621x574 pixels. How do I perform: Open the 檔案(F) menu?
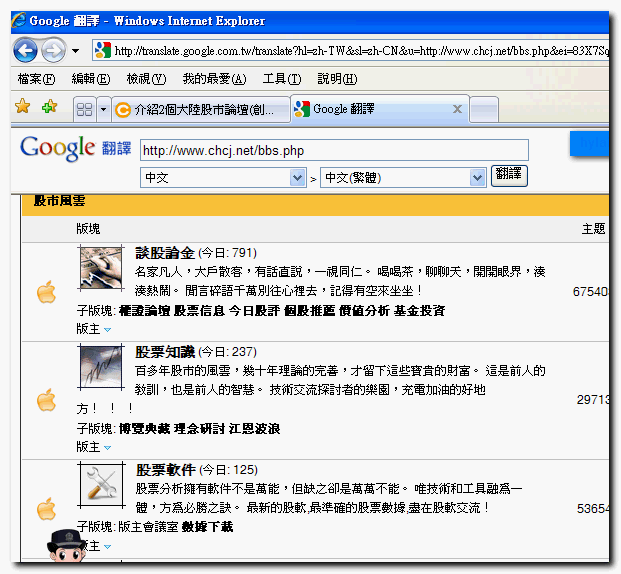(x=36, y=79)
